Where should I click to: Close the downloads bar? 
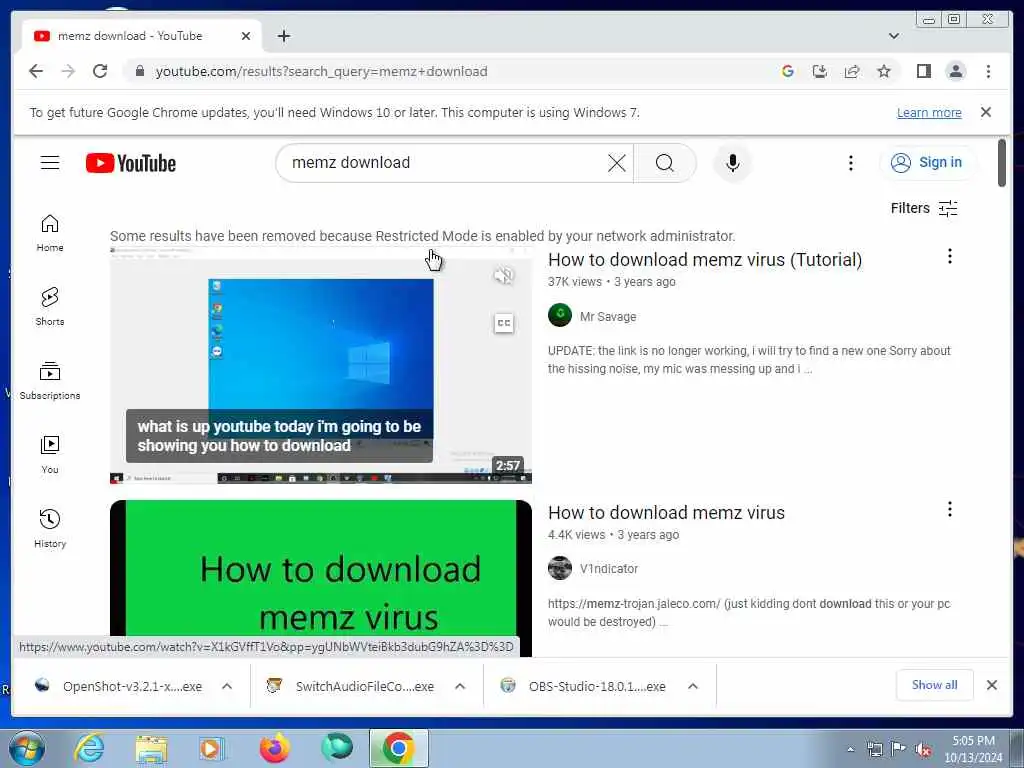[991, 685]
